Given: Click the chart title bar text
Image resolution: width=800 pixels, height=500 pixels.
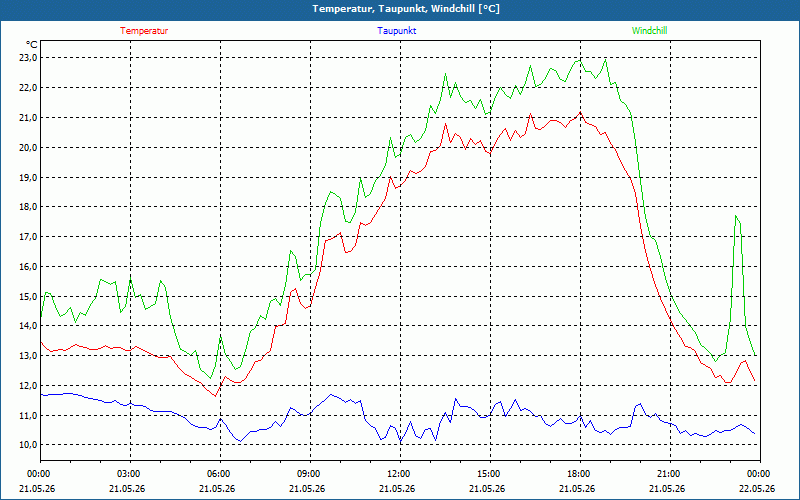Looking at the screenshot, I should (406, 9).
